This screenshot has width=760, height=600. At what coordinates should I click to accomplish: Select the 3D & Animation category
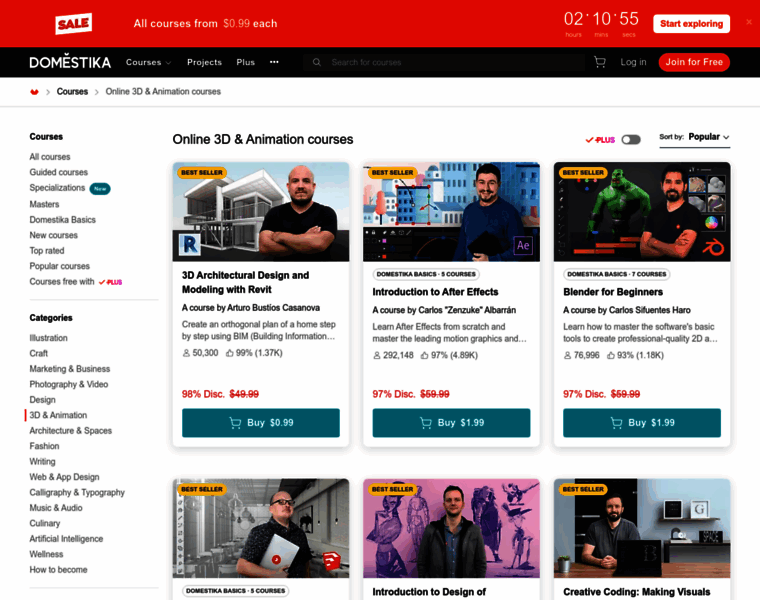58,416
